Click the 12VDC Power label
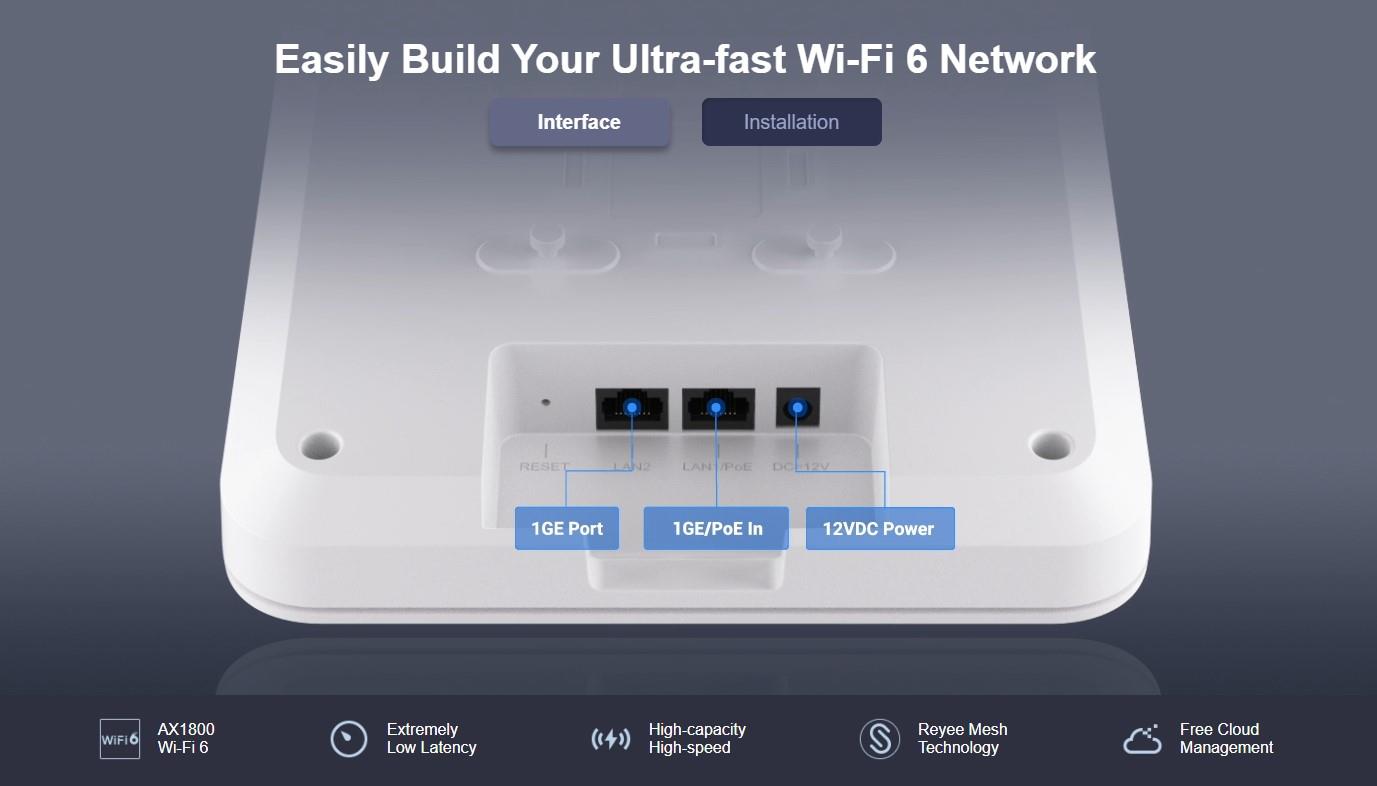 (880, 528)
